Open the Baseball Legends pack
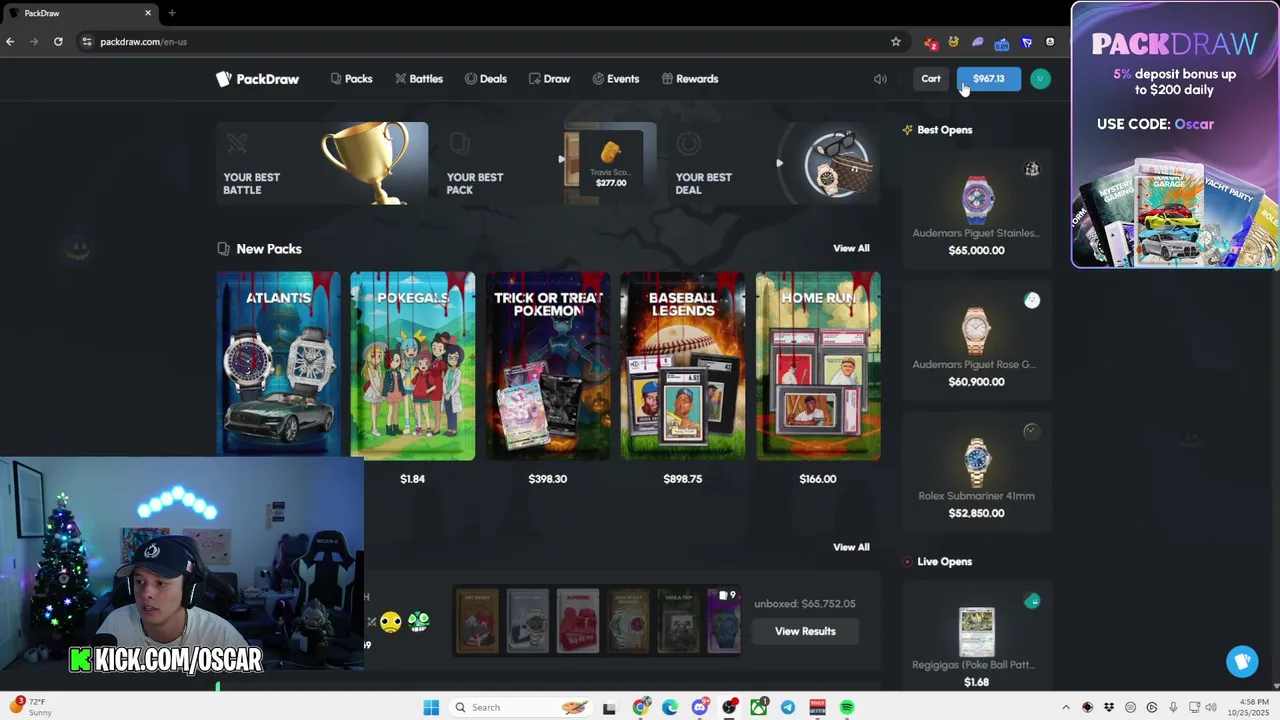 click(x=683, y=365)
